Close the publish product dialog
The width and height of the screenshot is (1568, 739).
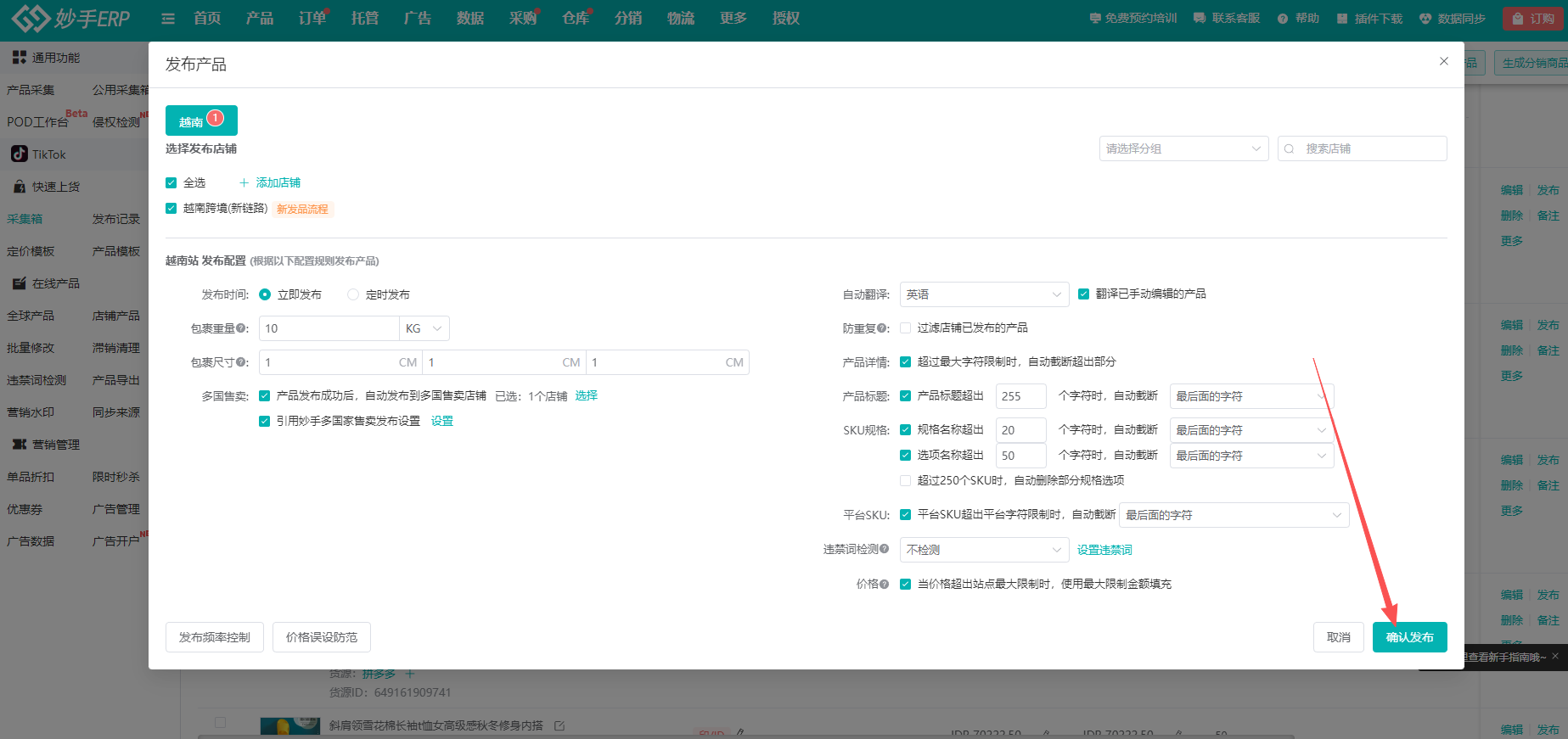(1443, 61)
